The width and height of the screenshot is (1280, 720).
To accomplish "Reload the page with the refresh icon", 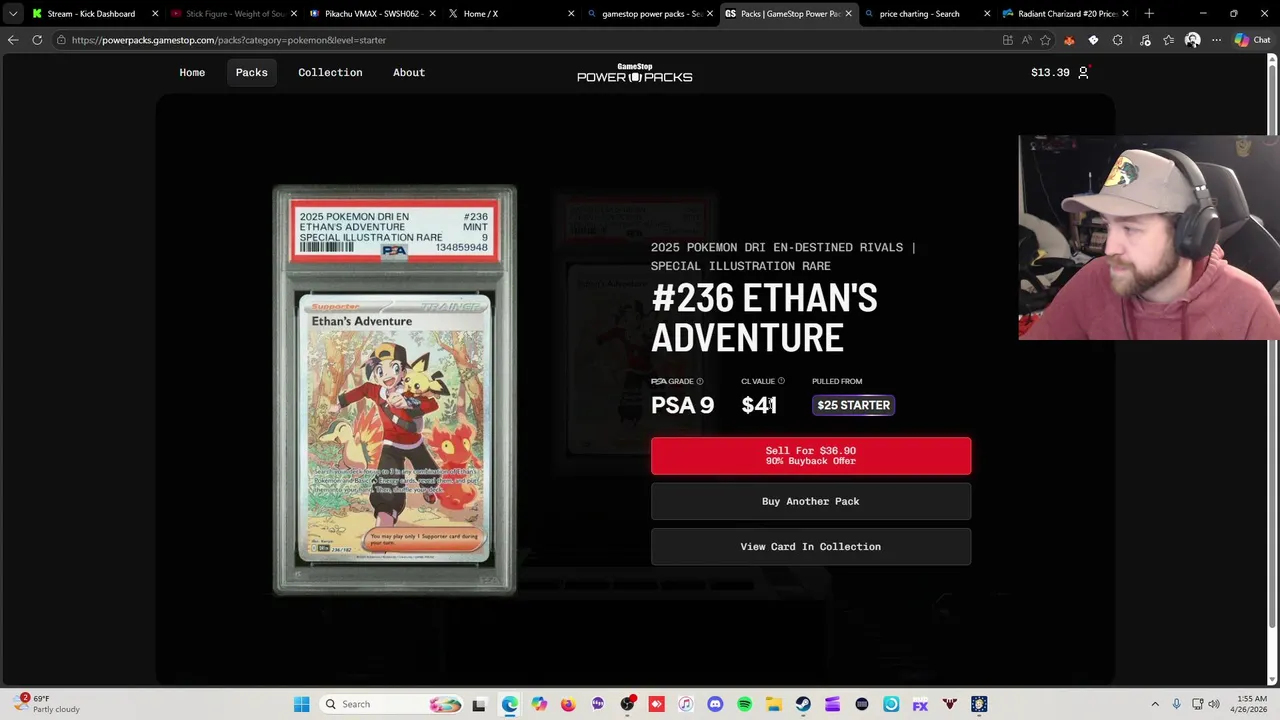I will pyautogui.click(x=37, y=40).
